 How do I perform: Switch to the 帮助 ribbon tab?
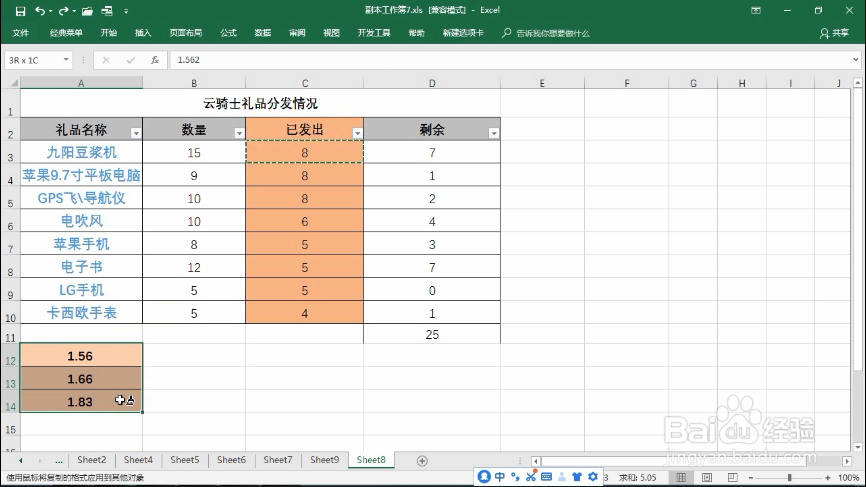tap(416, 33)
